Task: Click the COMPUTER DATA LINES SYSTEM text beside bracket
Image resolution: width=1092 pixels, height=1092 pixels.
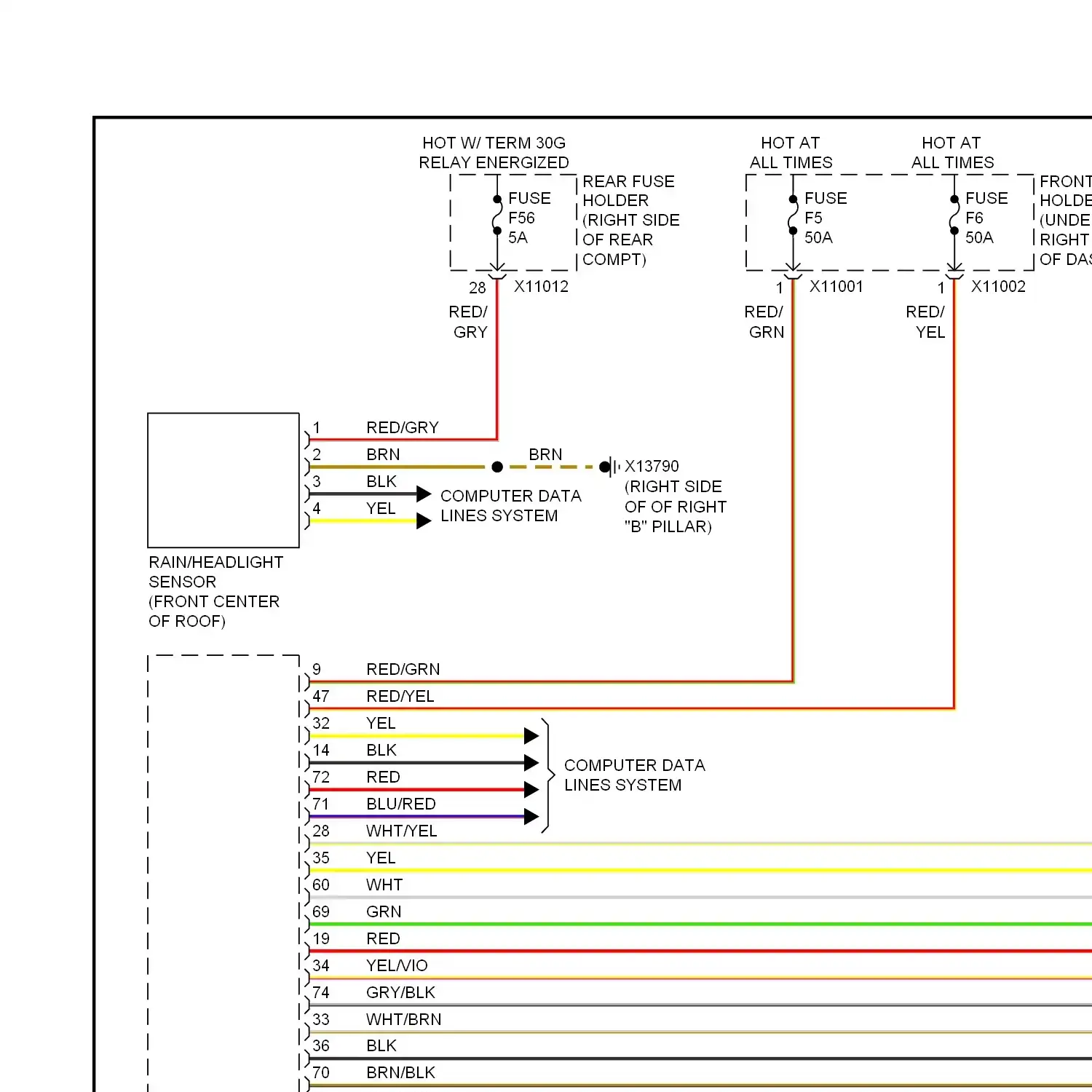Action: (634, 775)
